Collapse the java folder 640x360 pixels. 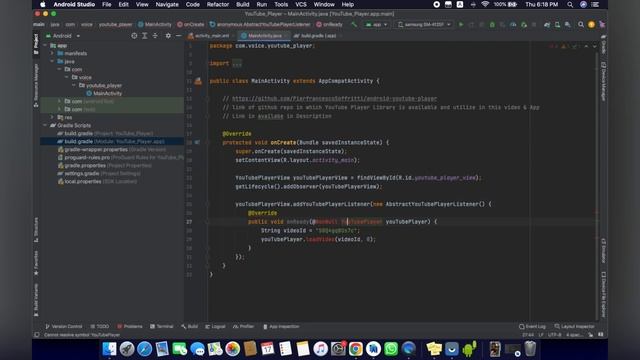click(x=52, y=61)
